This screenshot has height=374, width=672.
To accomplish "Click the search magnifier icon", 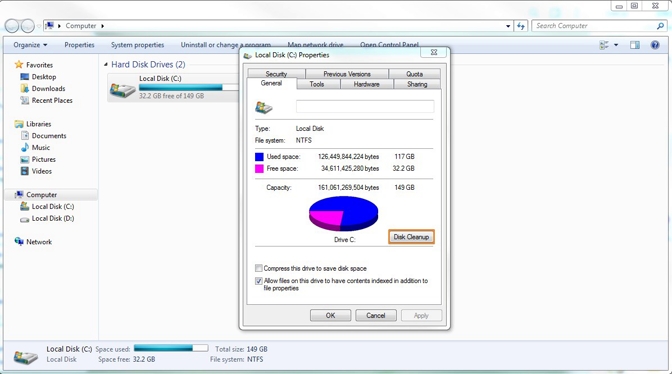I will pos(660,26).
